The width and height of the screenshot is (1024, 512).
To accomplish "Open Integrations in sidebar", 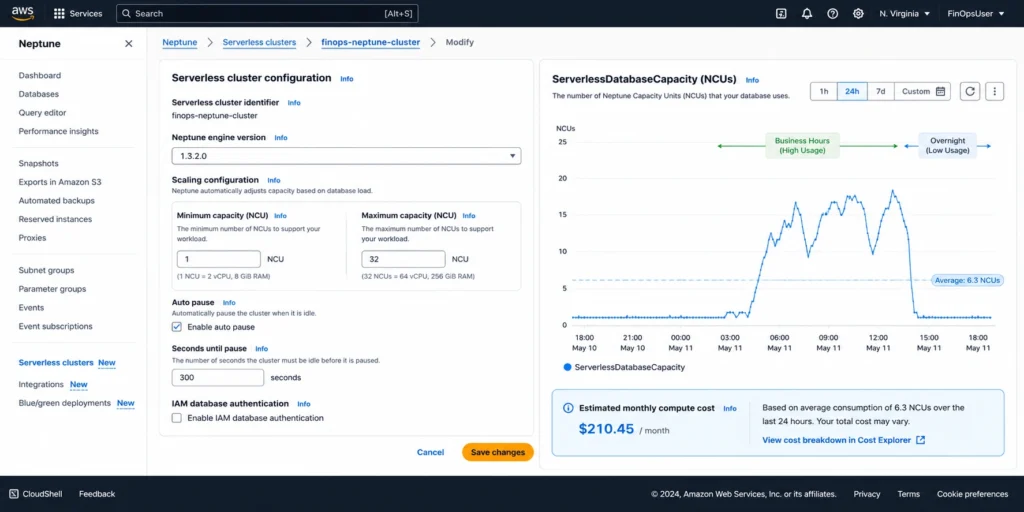I will click(x=41, y=385).
